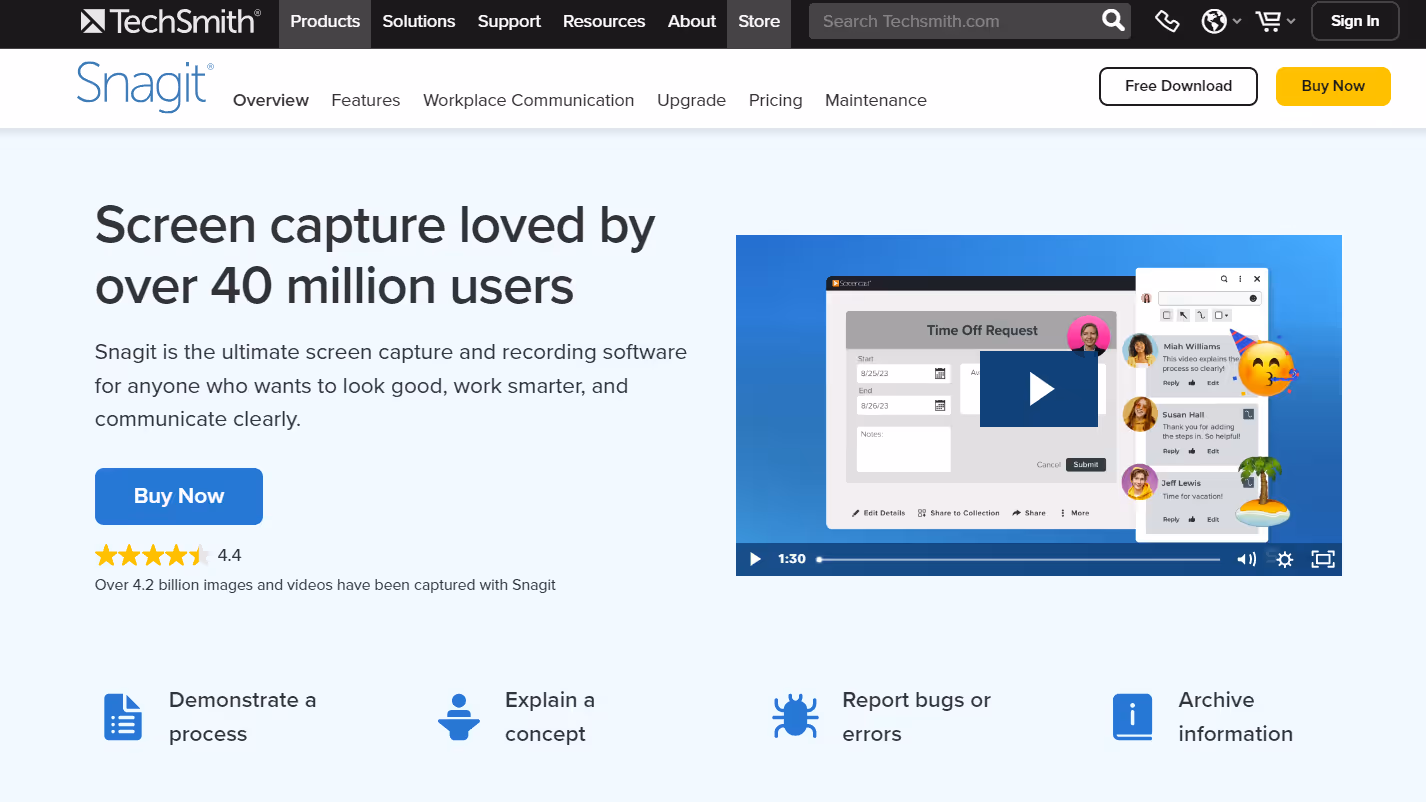Screen dimensions: 1426x802
Task: Open the Maintenance tab
Action: coord(876,100)
